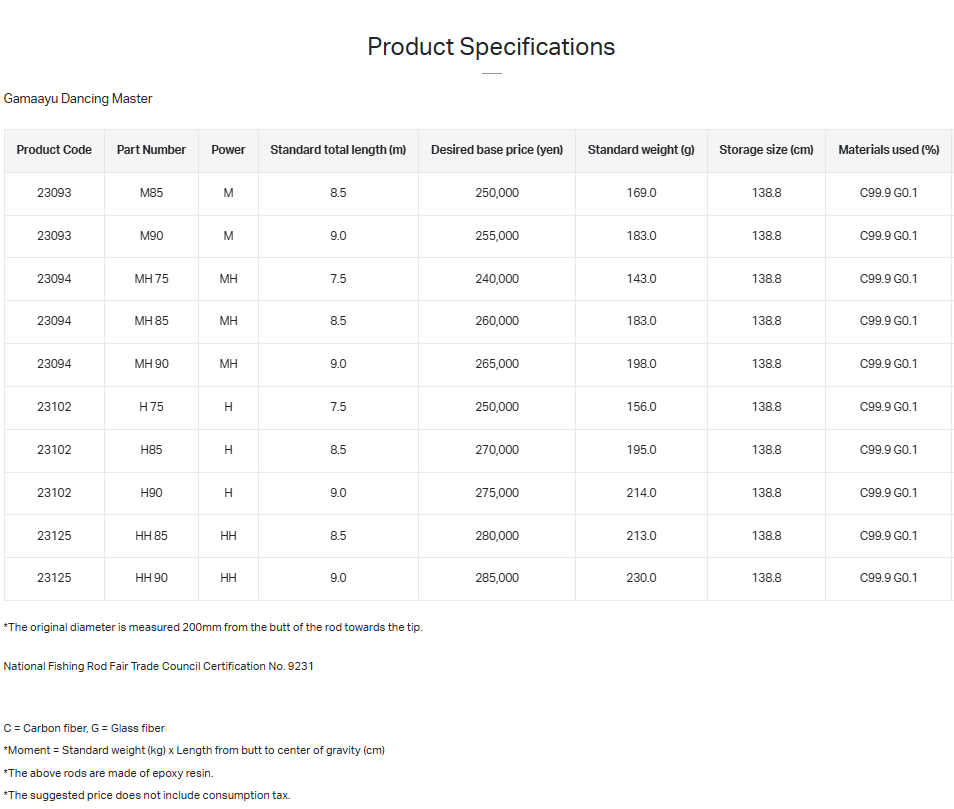Select the Materials used (%) column header
Image resolution: width=954 pixels, height=809 pixels.
coord(888,150)
